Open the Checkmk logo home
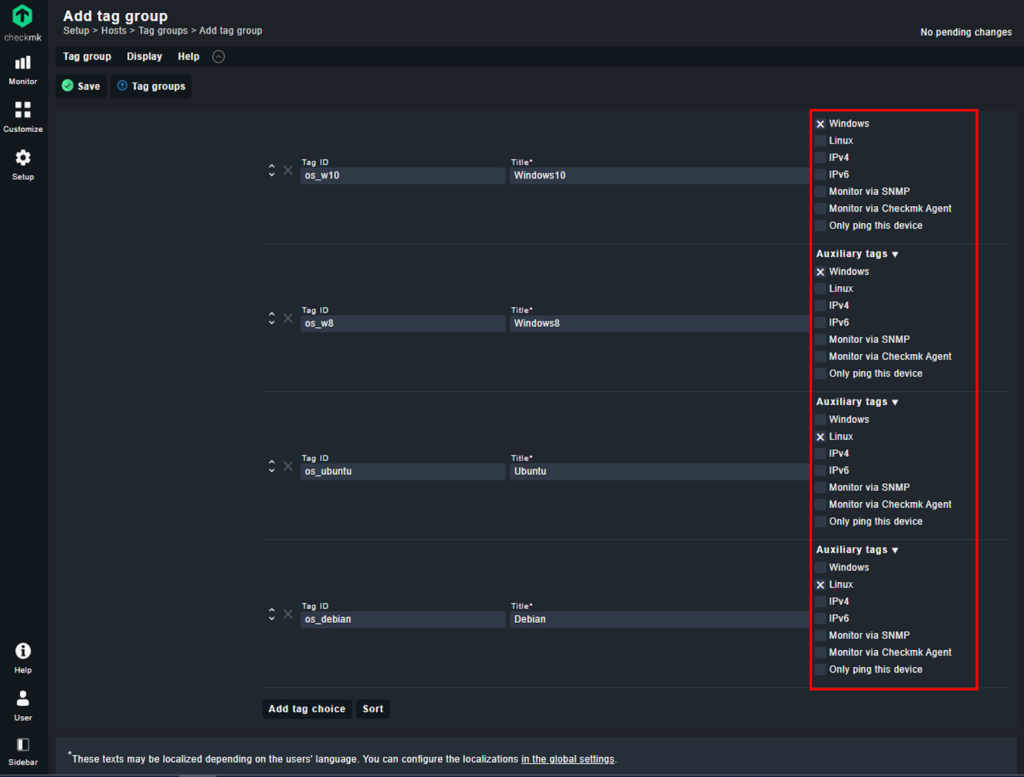The image size is (1024, 777). coord(23,22)
